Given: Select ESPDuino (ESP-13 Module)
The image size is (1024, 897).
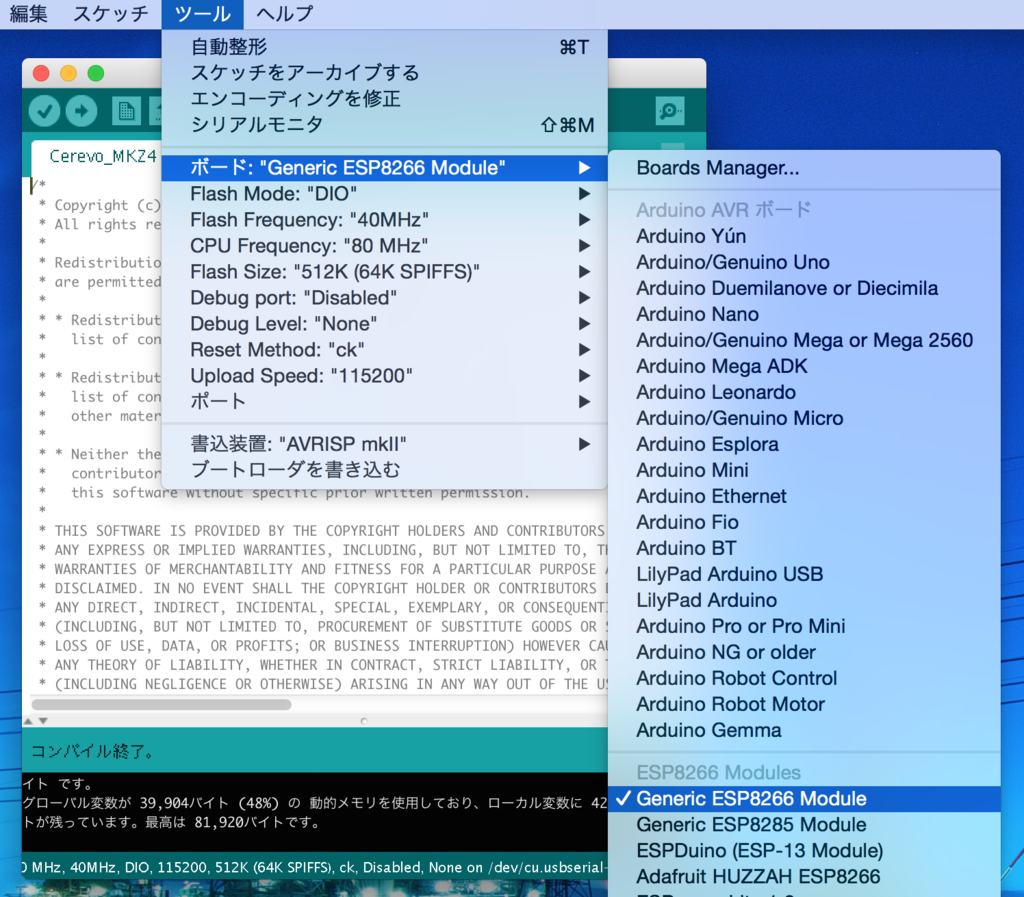Looking at the screenshot, I should point(804,851).
